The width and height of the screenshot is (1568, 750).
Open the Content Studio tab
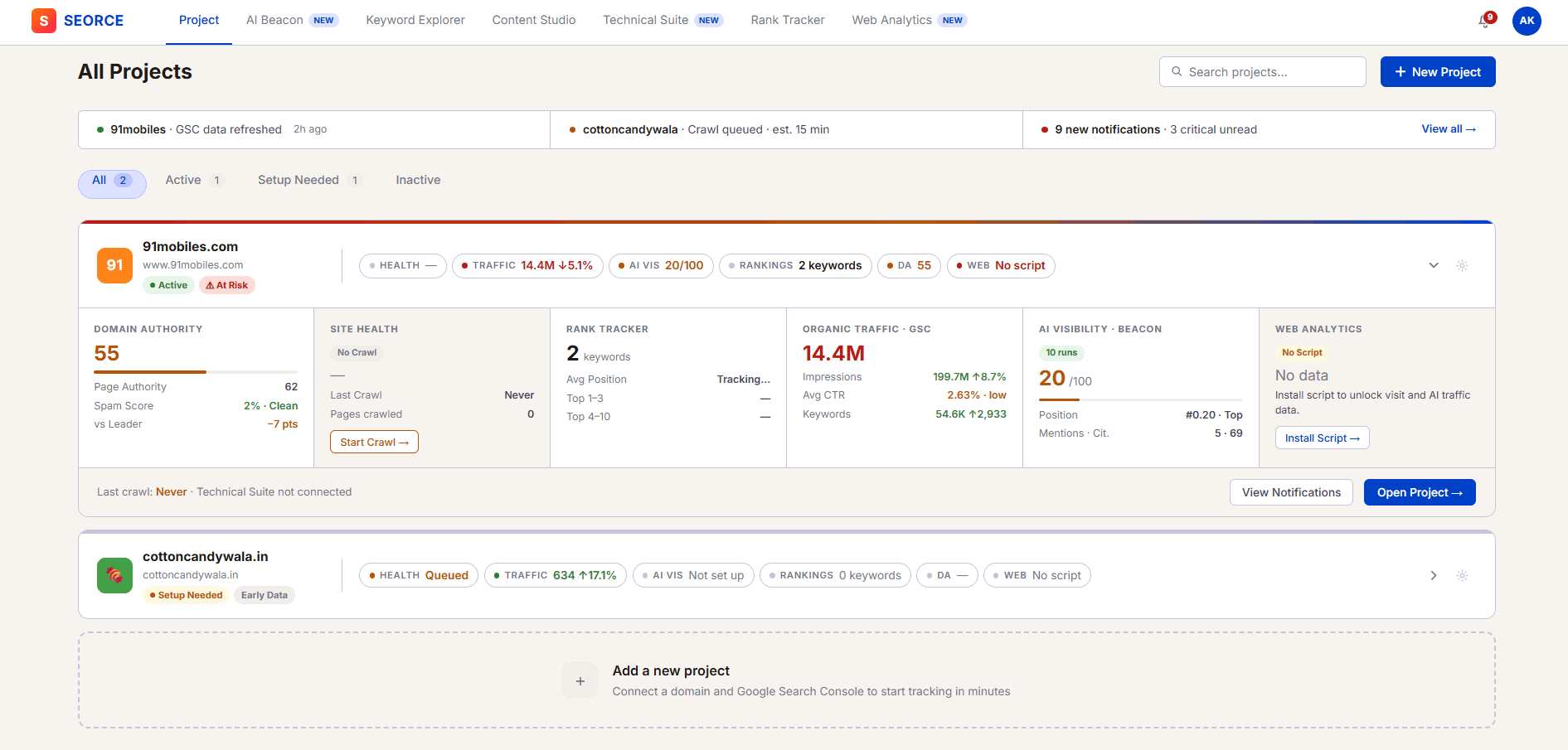(x=534, y=21)
